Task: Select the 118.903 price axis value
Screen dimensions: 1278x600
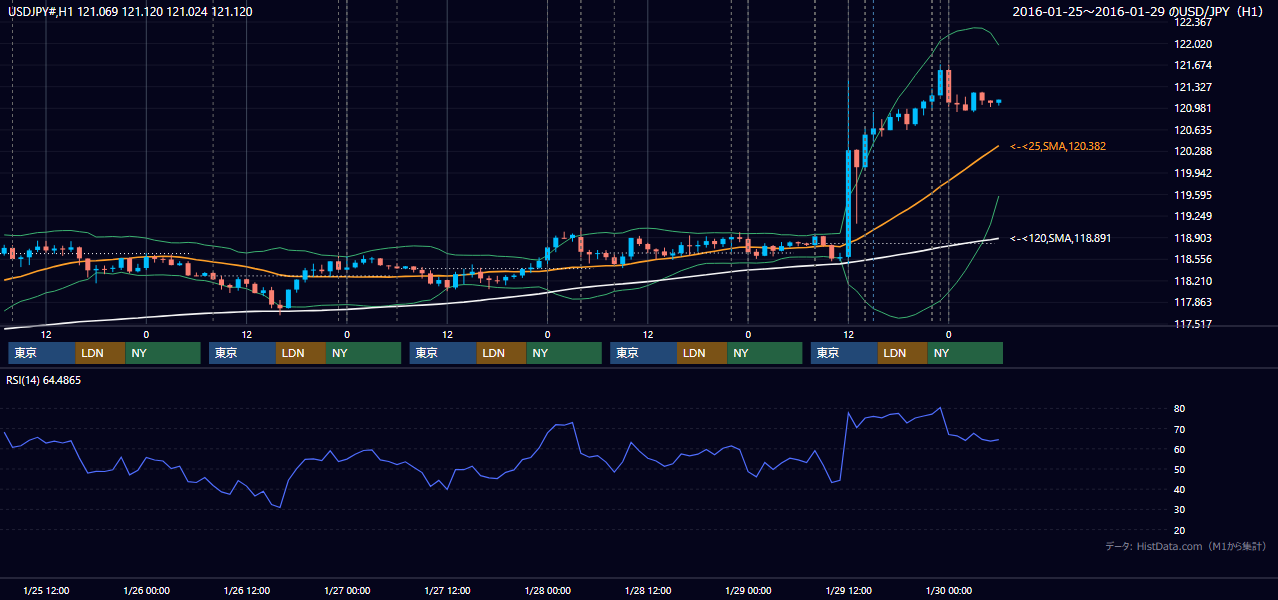Action: click(1194, 238)
